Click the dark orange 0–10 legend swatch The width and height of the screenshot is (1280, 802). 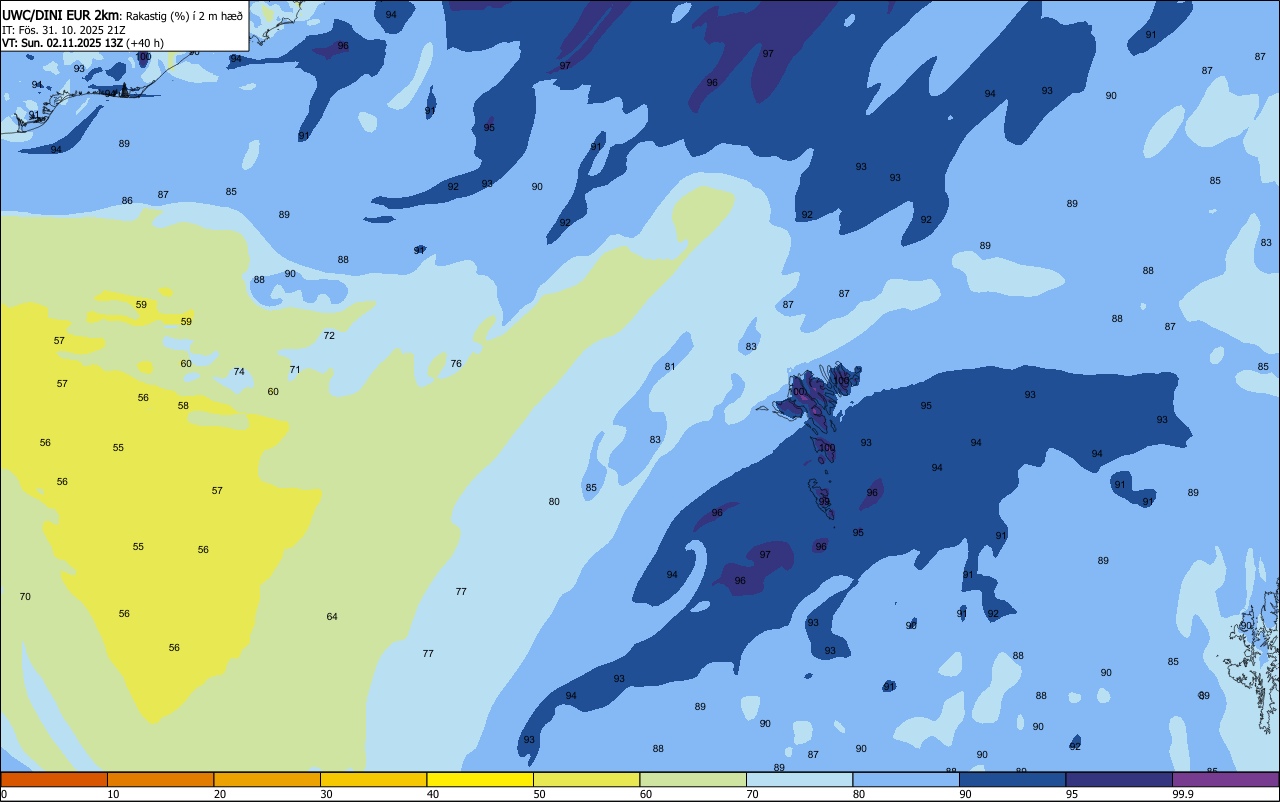(x=54, y=779)
